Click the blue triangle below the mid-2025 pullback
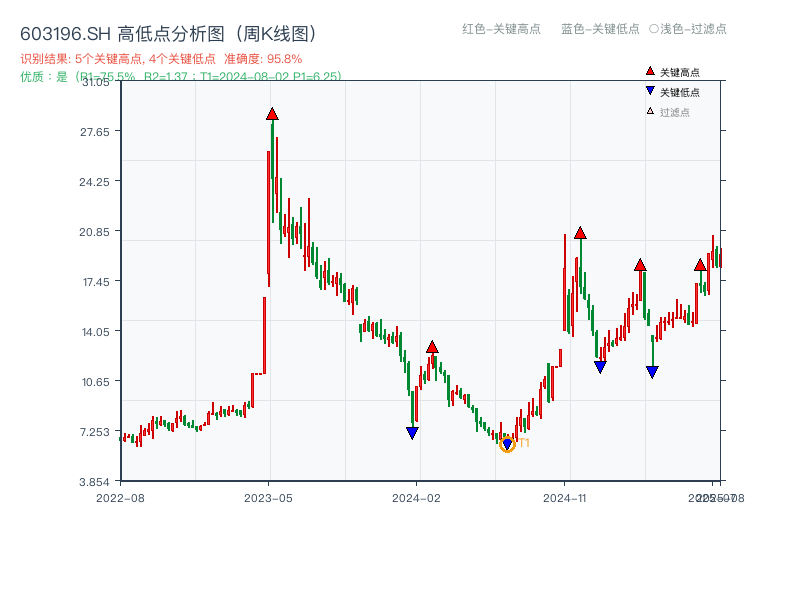 [x=652, y=370]
